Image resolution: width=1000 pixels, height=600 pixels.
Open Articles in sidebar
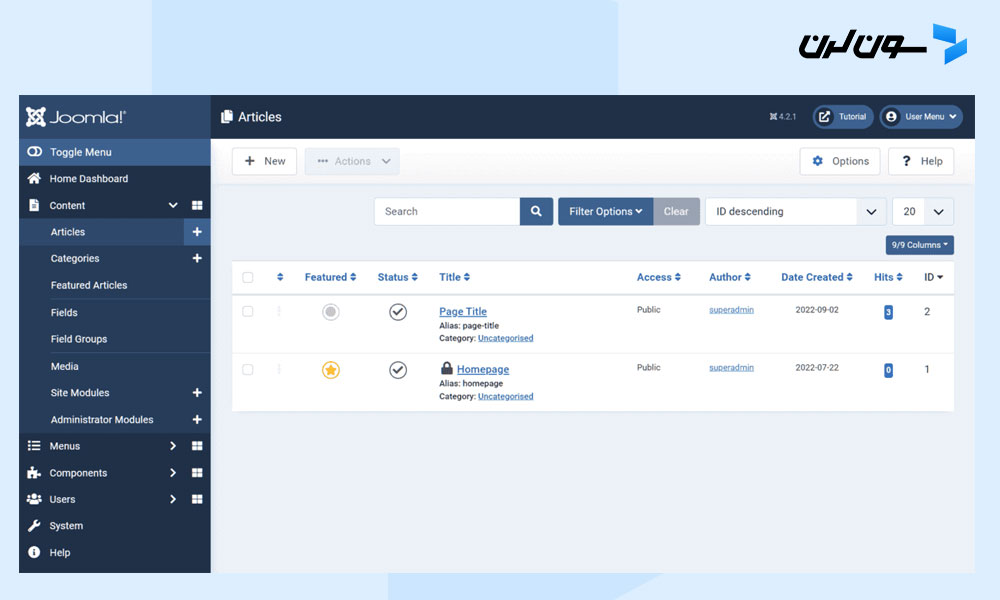(x=68, y=232)
